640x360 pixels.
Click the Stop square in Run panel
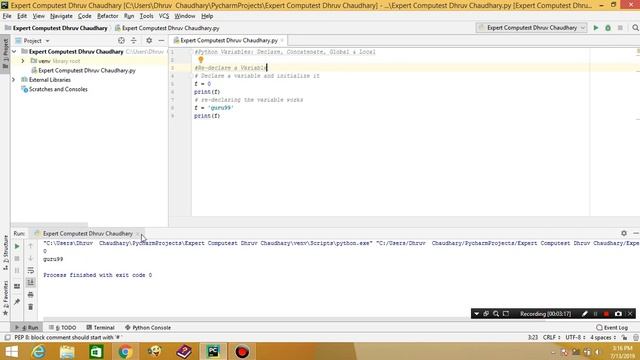pyautogui.click(x=17, y=258)
